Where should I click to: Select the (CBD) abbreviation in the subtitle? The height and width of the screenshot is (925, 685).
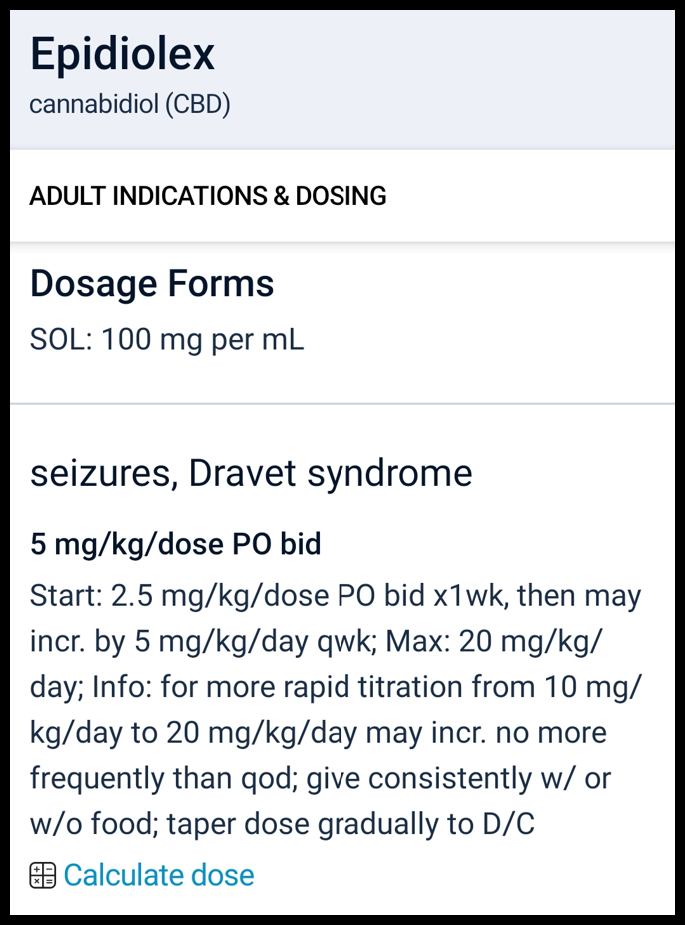(197, 104)
